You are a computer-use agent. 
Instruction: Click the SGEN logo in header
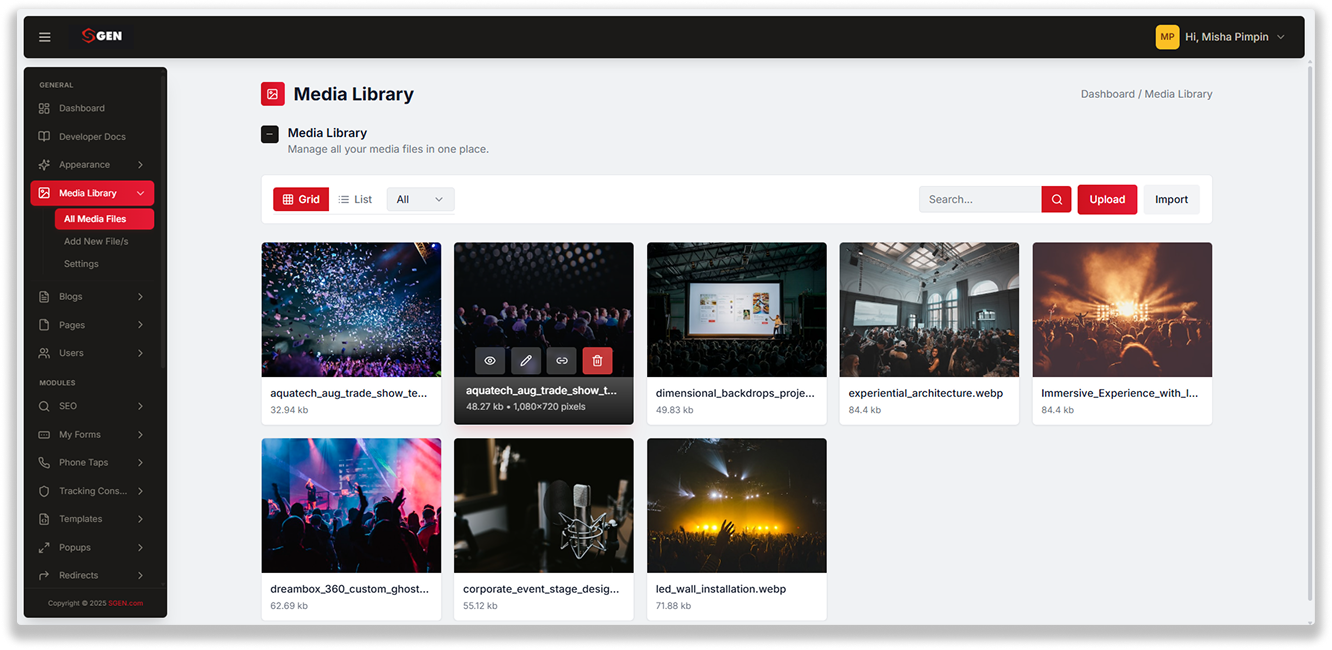coord(102,36)
